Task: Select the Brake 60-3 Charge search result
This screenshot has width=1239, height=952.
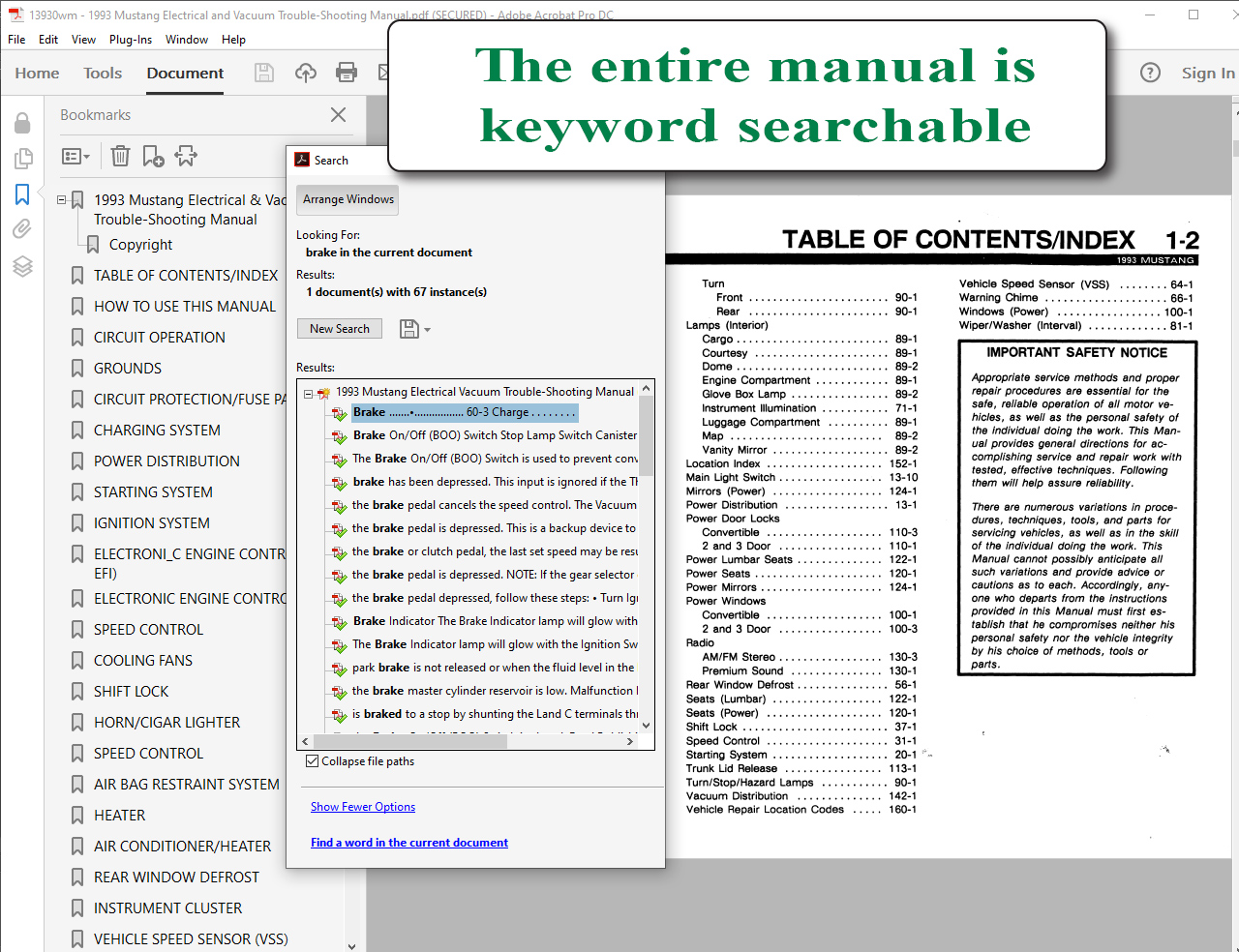Action: [465, 412]
